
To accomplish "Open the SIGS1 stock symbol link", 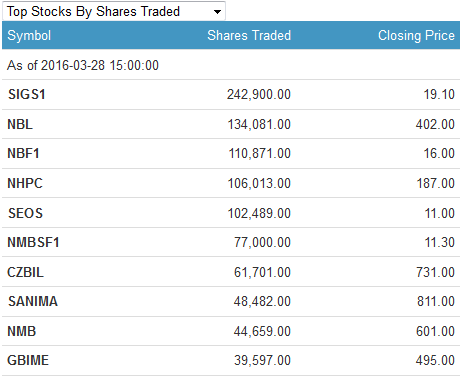I will tap(27, 94).
